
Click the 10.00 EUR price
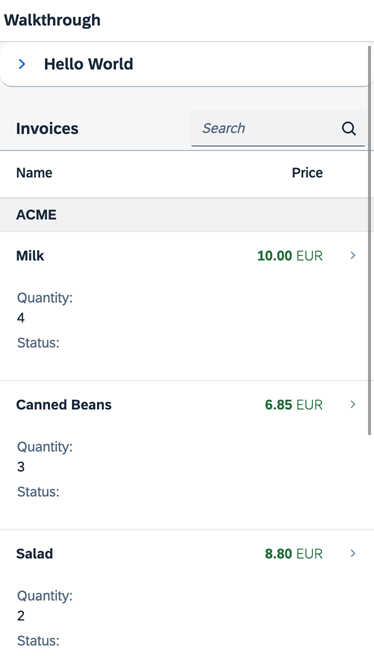[290, 256]
